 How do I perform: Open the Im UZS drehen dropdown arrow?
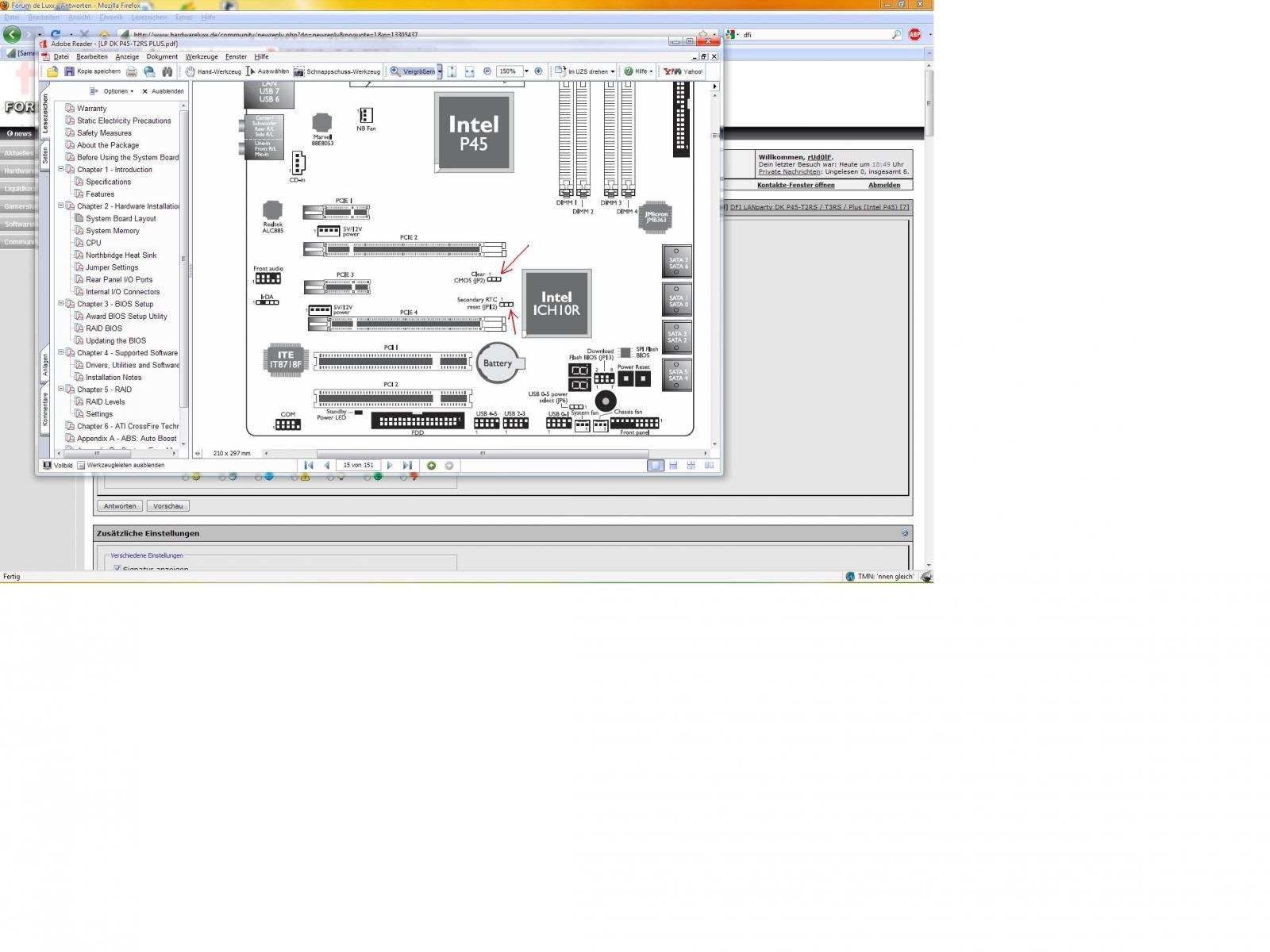[x=613, y=71]
